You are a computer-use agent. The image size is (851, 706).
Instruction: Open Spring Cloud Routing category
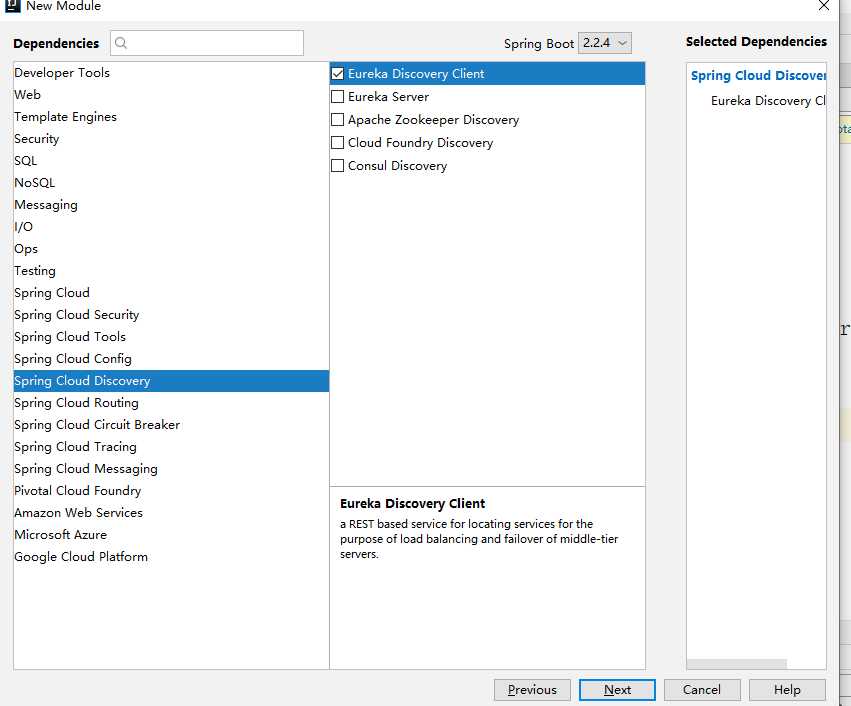171,403
